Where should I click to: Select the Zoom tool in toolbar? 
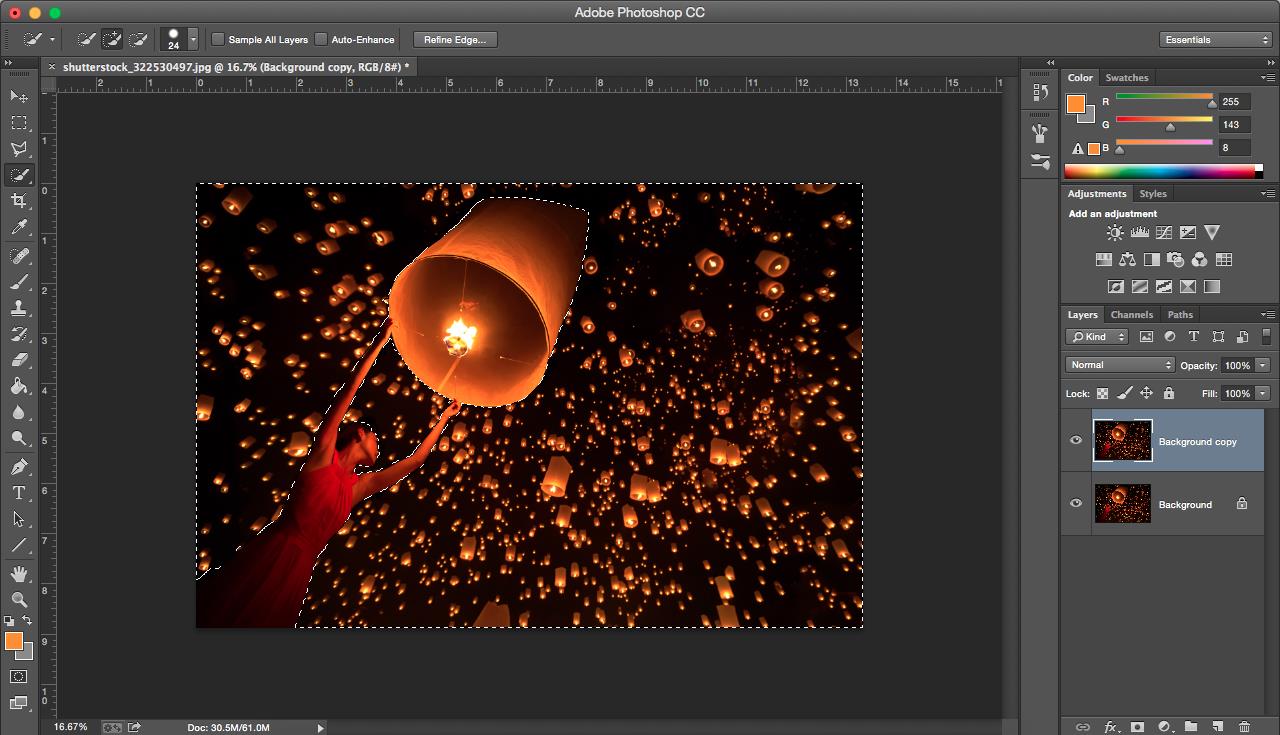19,600
